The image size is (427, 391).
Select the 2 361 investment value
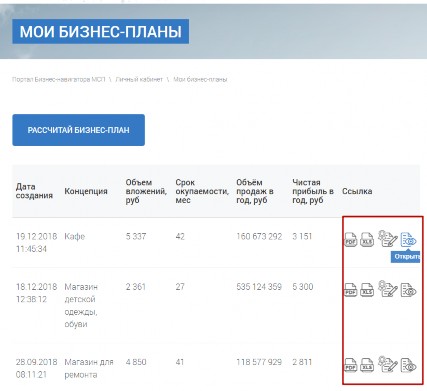pos(136,287)
